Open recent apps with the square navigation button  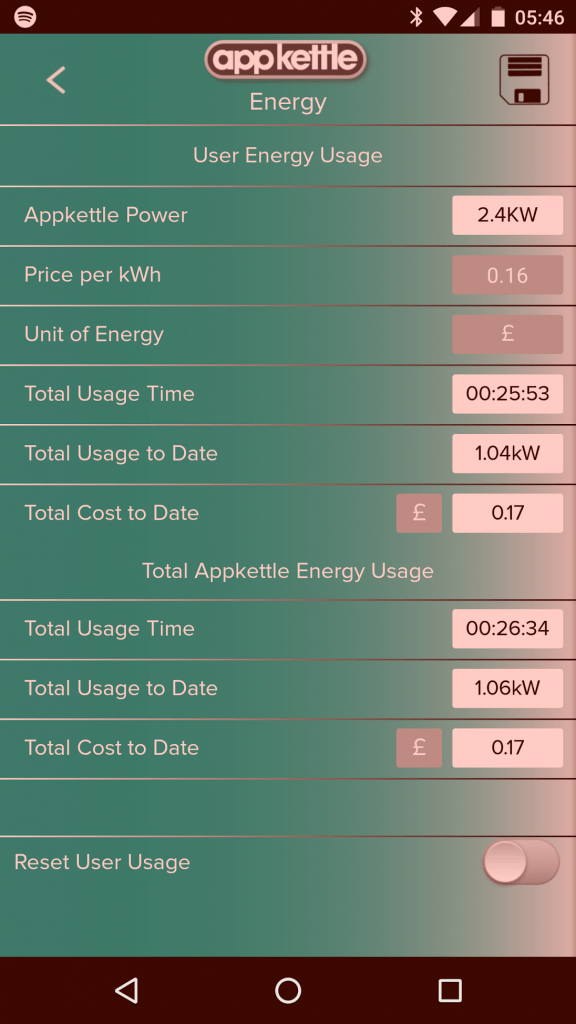(449, 990)
